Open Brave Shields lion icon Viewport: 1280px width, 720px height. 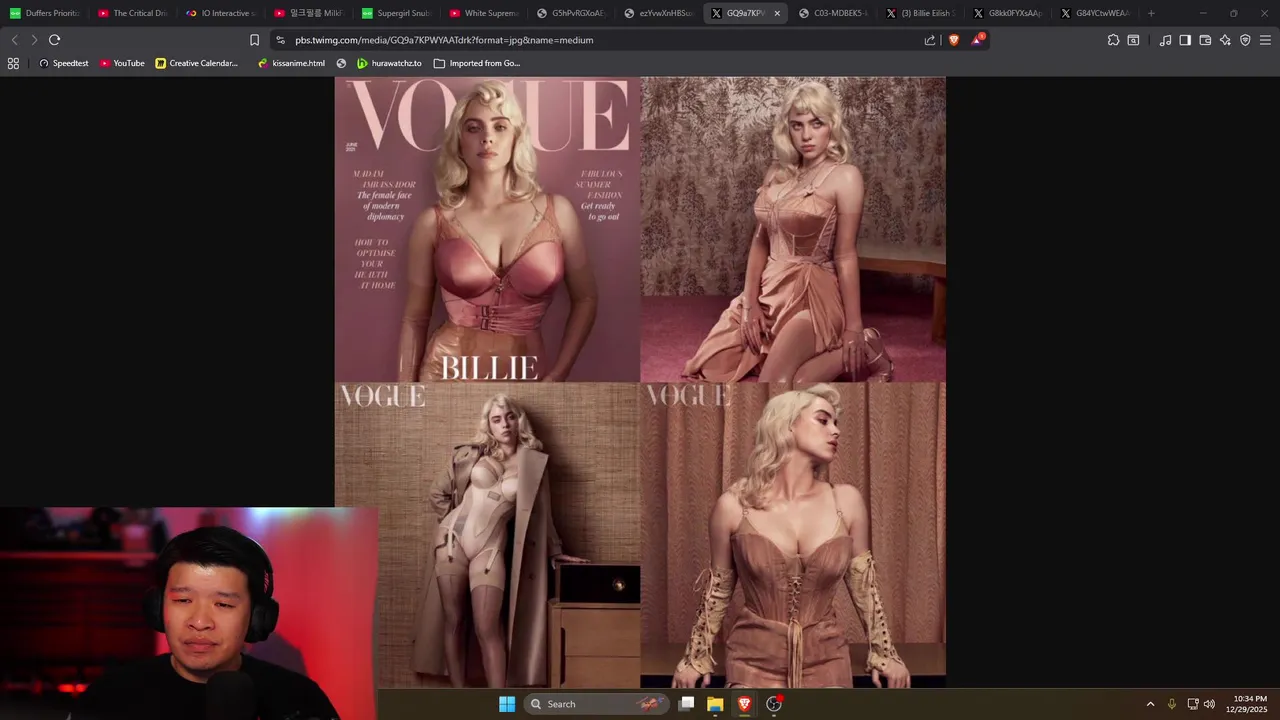(x=954, y=40)
